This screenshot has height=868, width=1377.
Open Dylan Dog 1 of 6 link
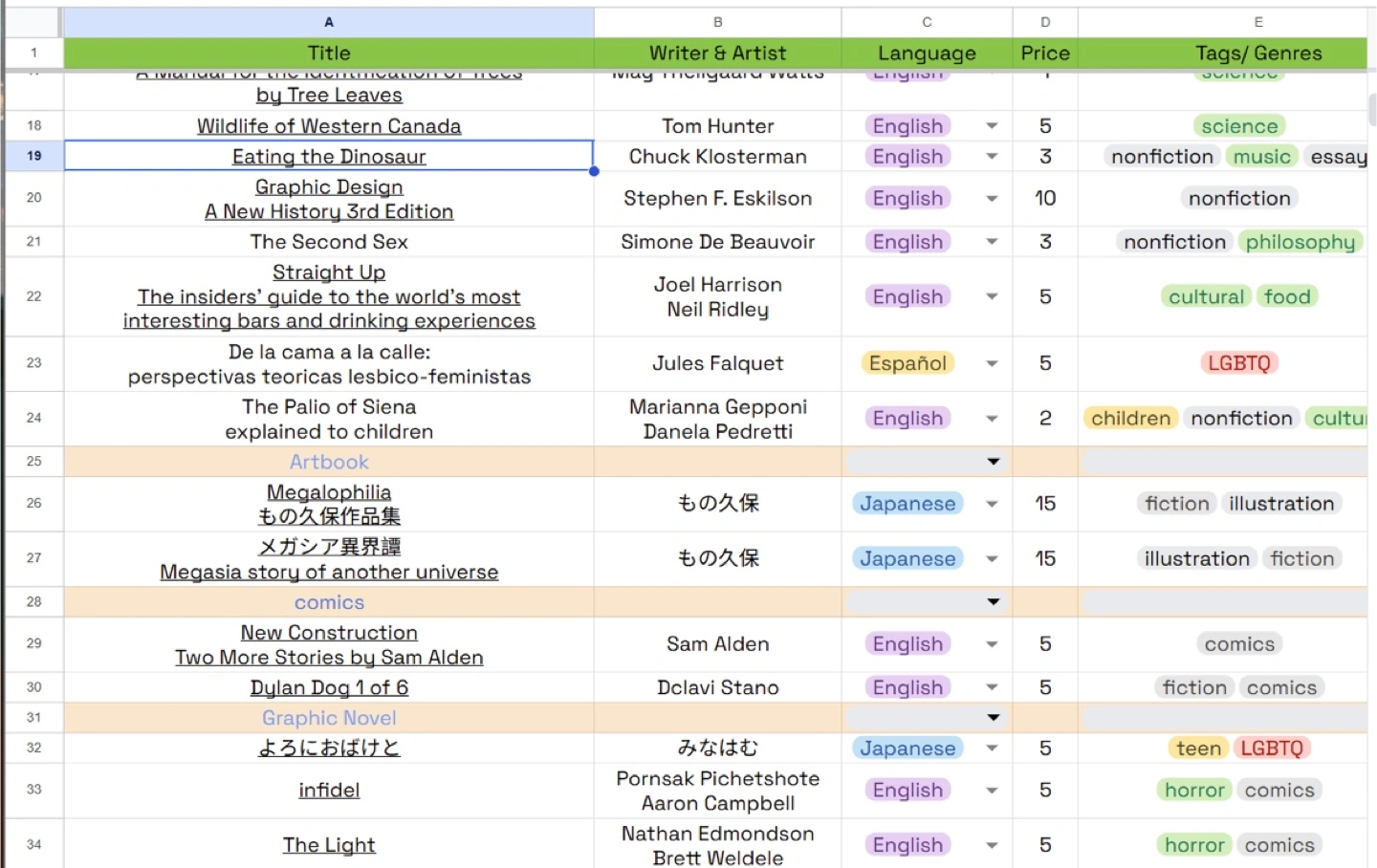click(x=329, y=687)
